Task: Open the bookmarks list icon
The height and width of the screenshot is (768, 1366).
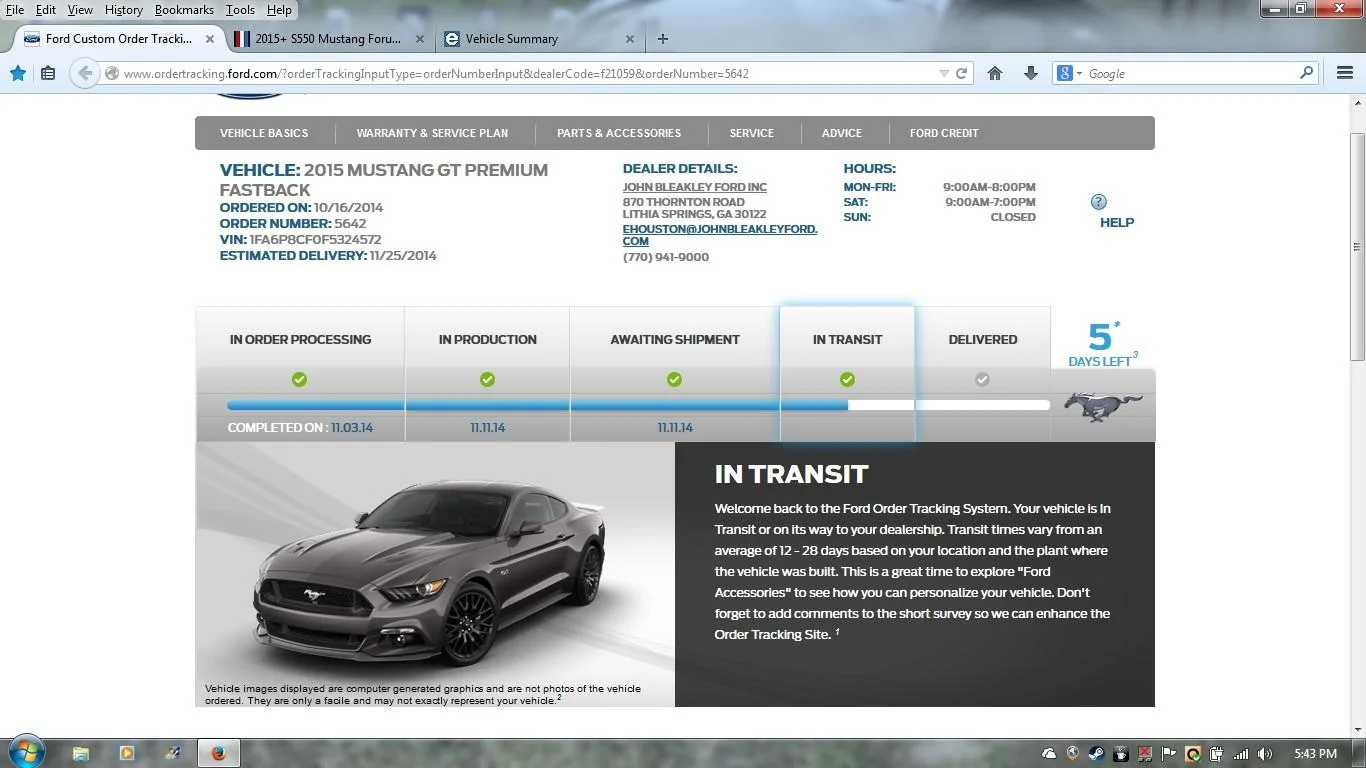Action: tap(47, 73)
